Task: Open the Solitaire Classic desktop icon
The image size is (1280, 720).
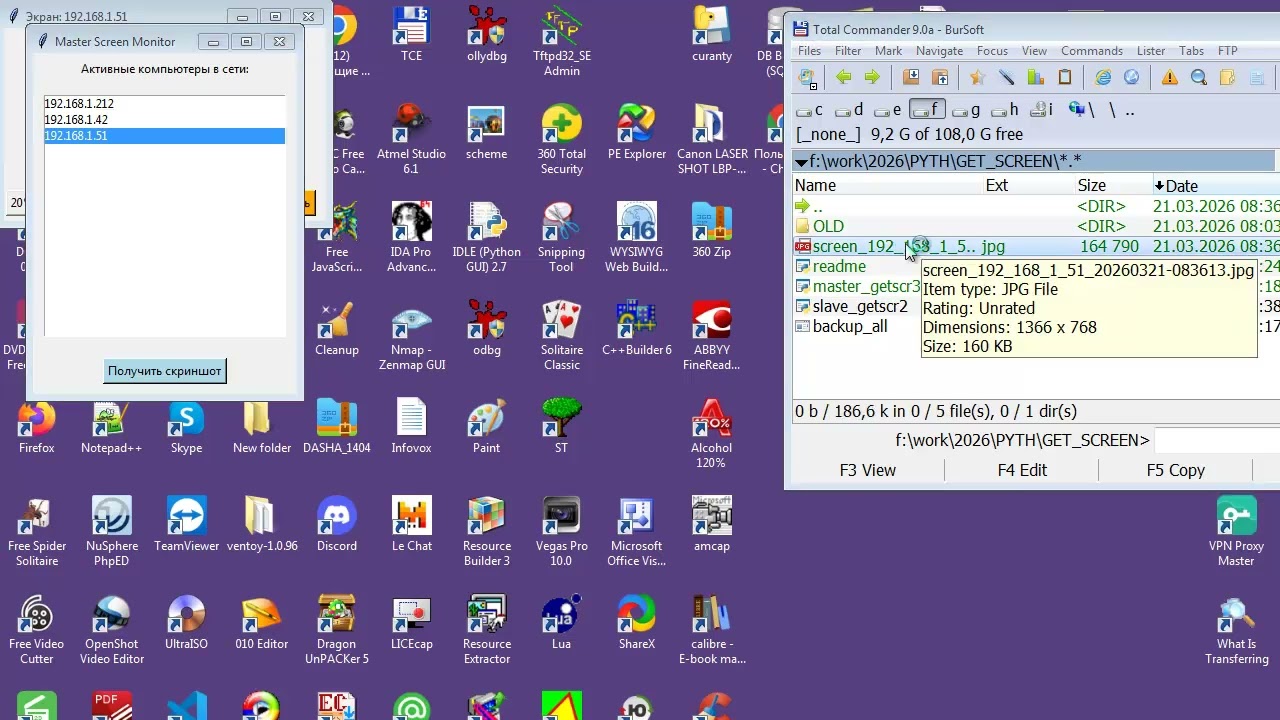Action: point(562,336)
